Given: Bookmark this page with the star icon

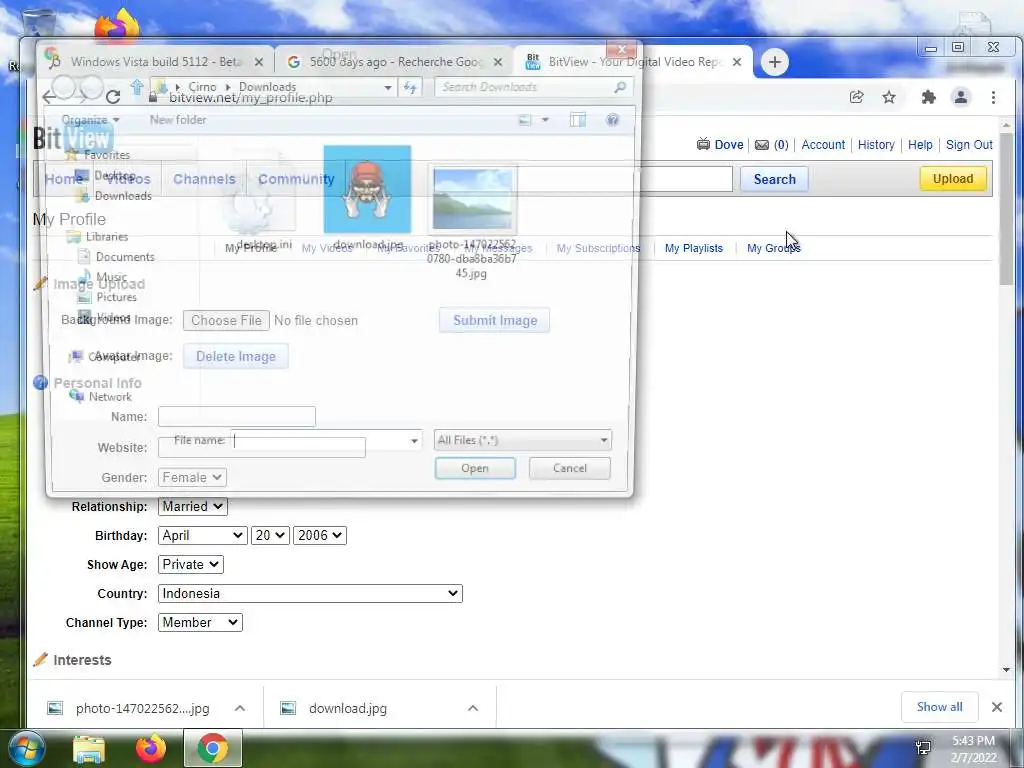Looking at the screenshot, I should tap(889, 97).
